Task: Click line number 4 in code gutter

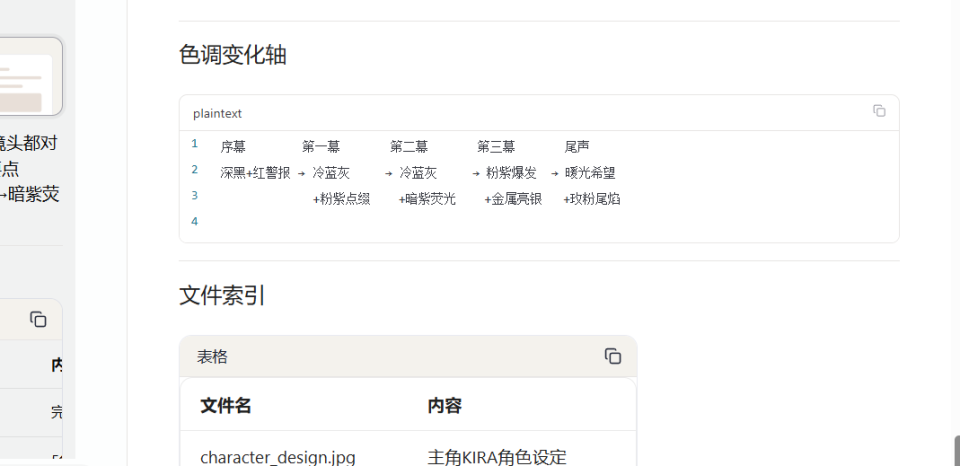Action: [x=195, y=222]
